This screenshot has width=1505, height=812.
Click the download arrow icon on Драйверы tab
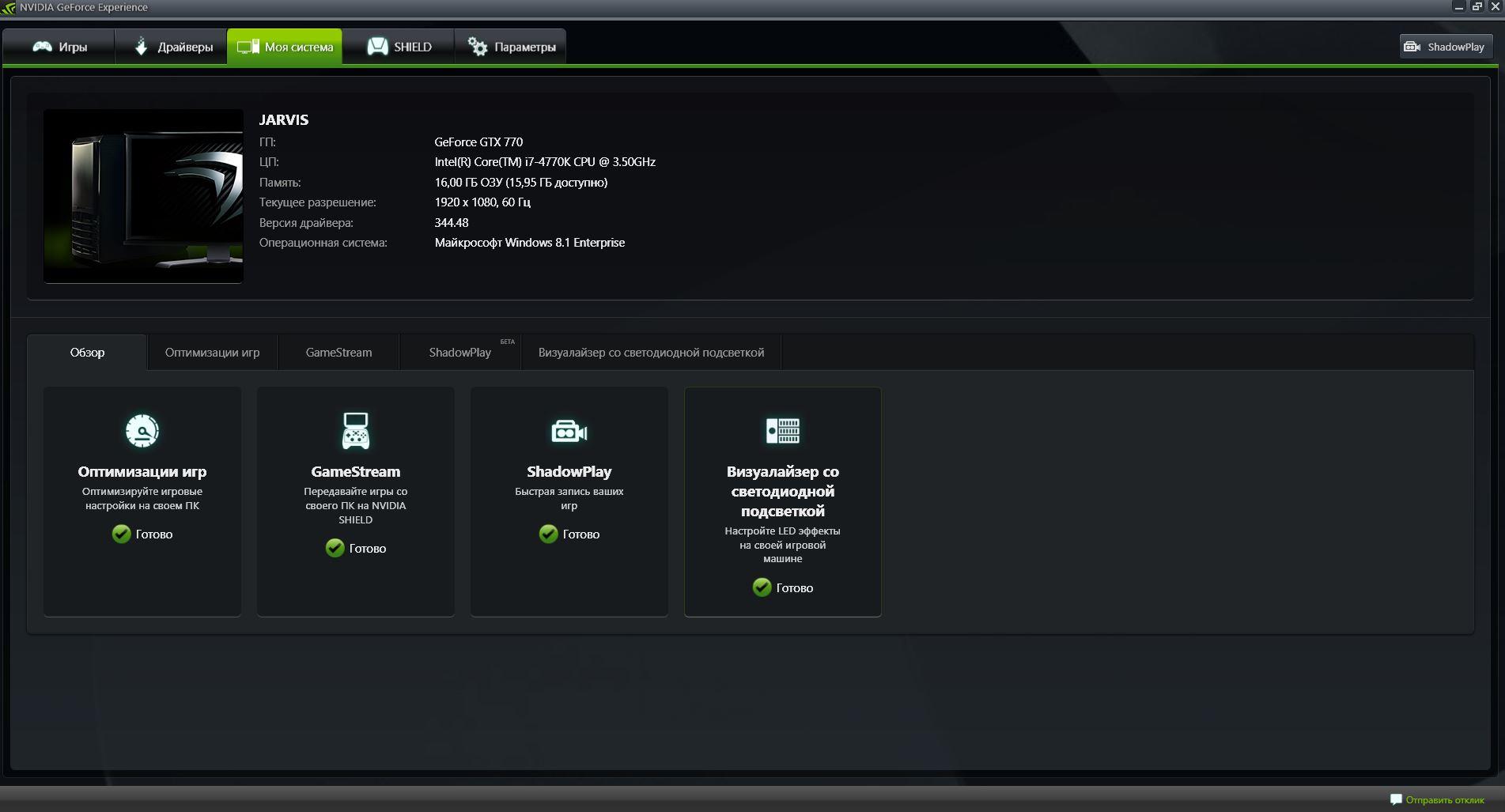[x=142, y=47]
